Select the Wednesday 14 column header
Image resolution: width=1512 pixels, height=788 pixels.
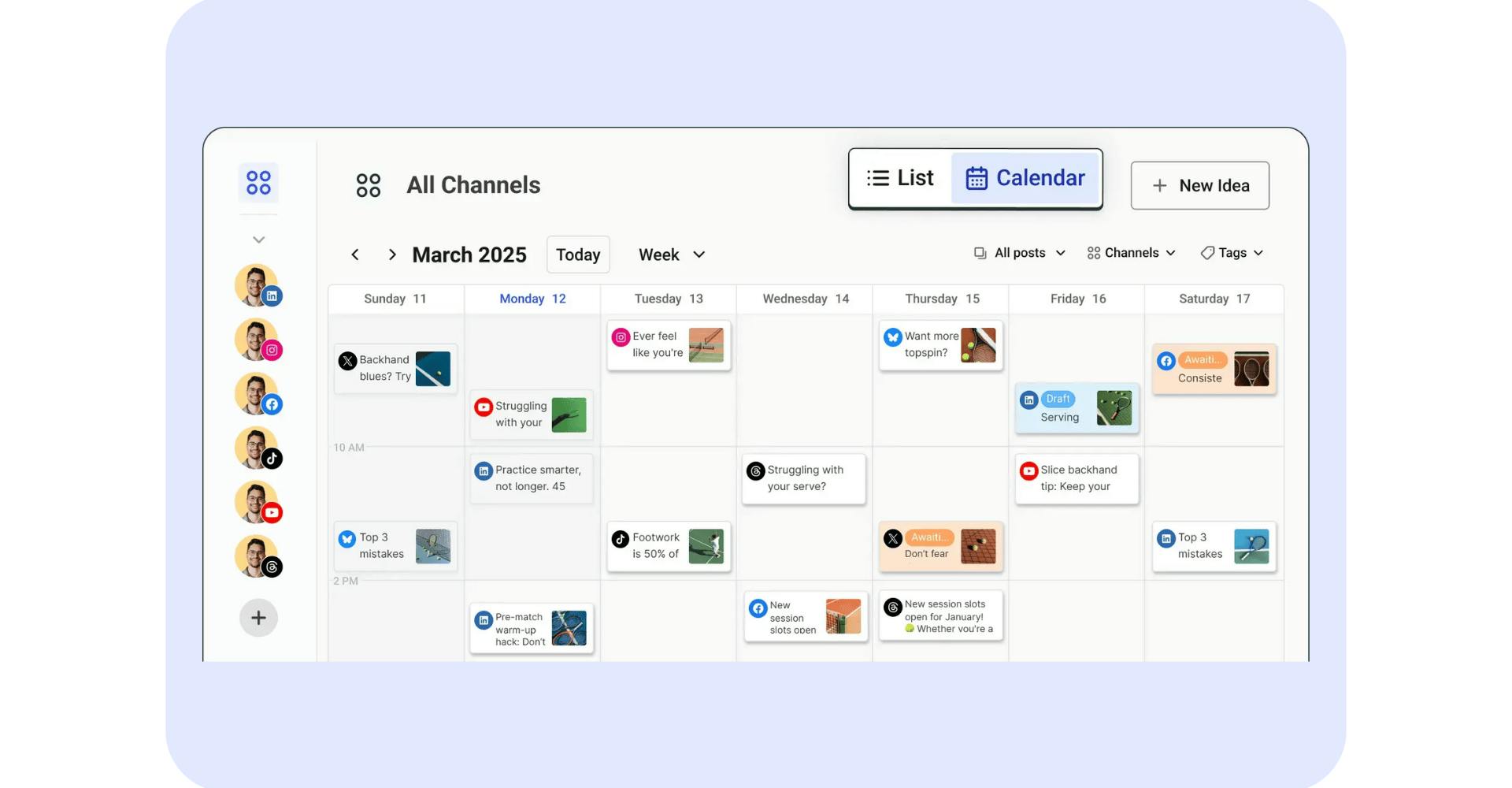click(805, 299)
